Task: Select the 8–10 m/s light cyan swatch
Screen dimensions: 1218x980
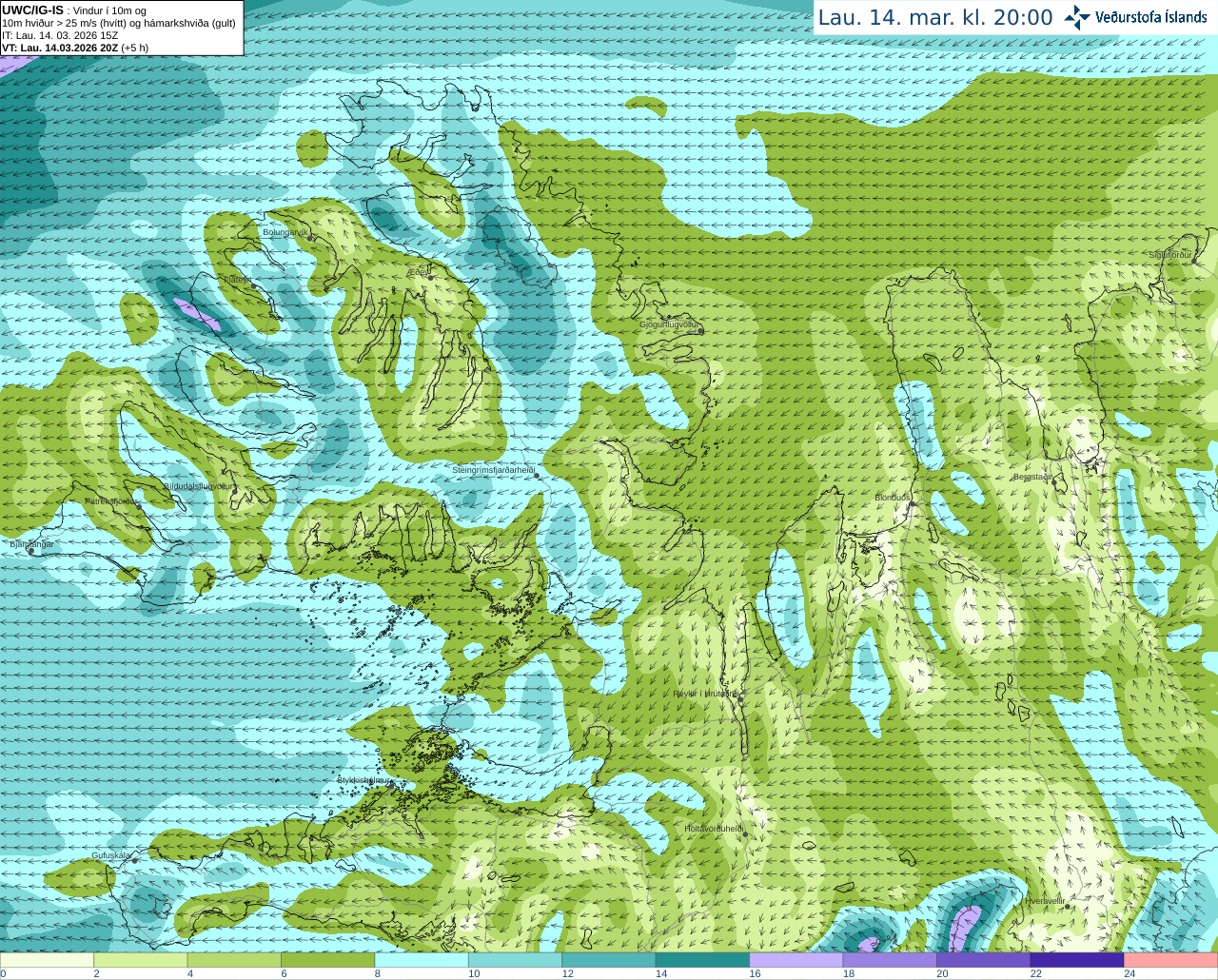Action: (x=422, y=960)
